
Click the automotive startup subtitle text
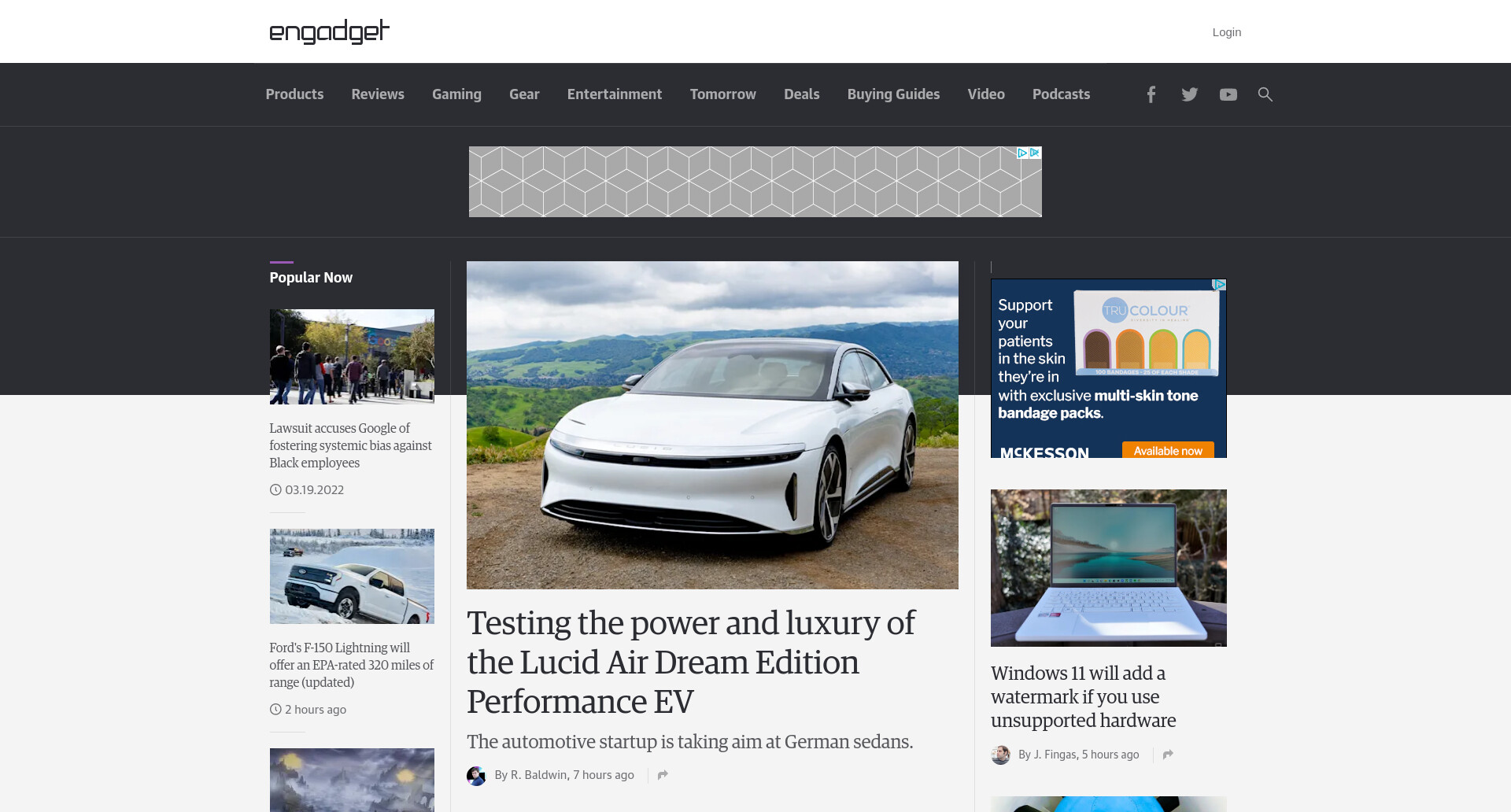point(690,741)
